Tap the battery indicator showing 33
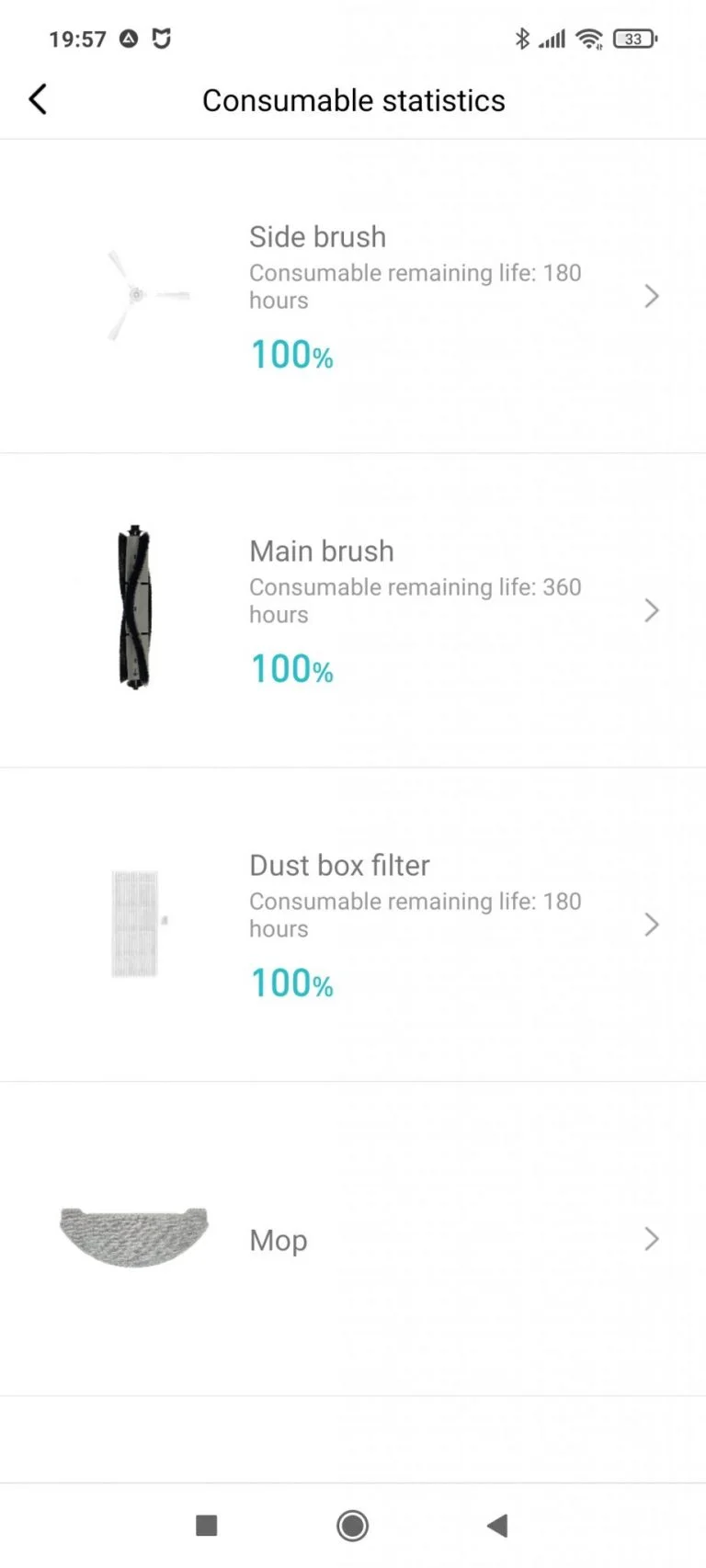The height and width of the screenshot is (1568, 706). tap(635, 39)
